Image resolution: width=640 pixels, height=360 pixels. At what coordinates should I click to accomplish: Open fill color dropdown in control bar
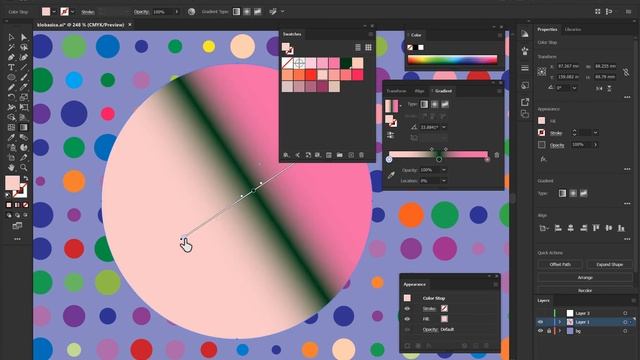point(54,12)
